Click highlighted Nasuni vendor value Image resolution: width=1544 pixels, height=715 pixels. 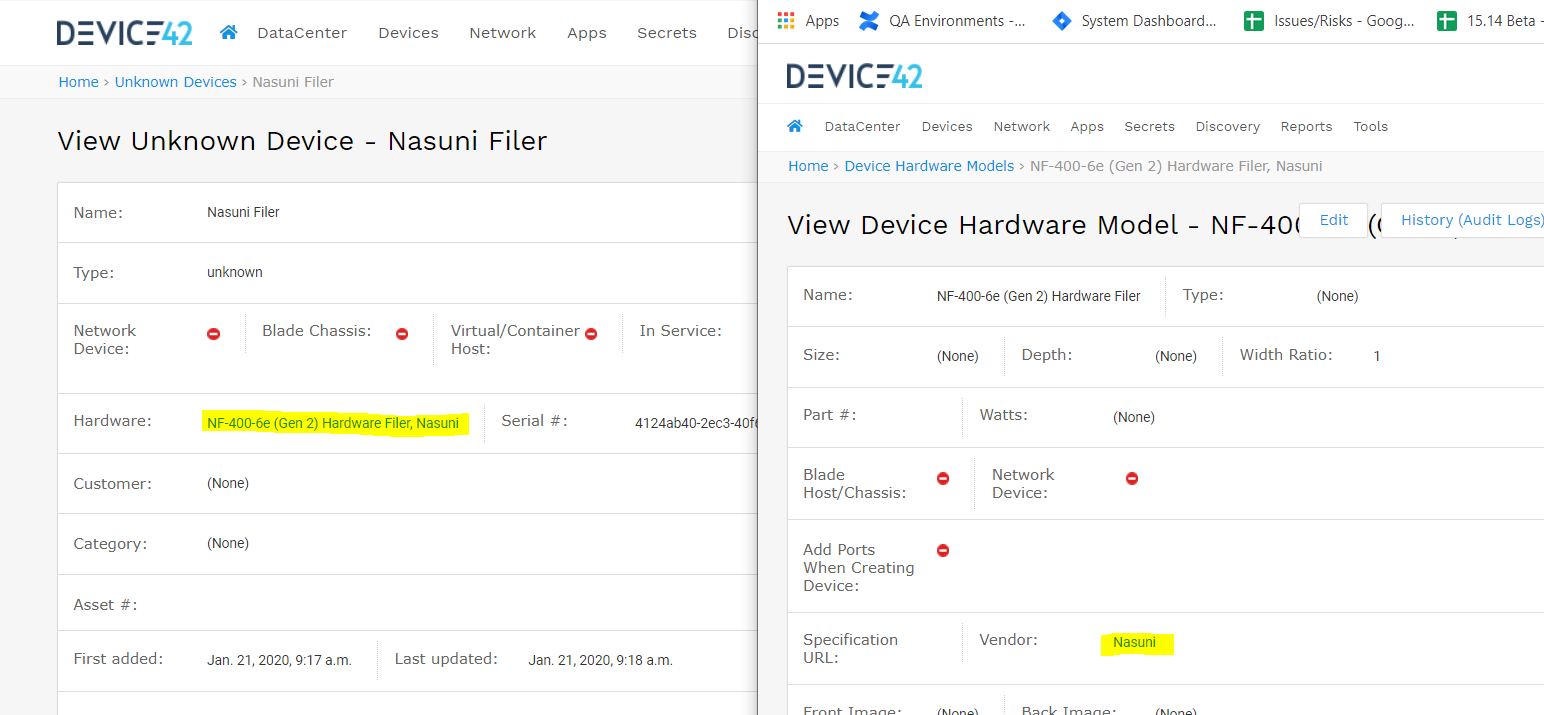pos(1135,643)
